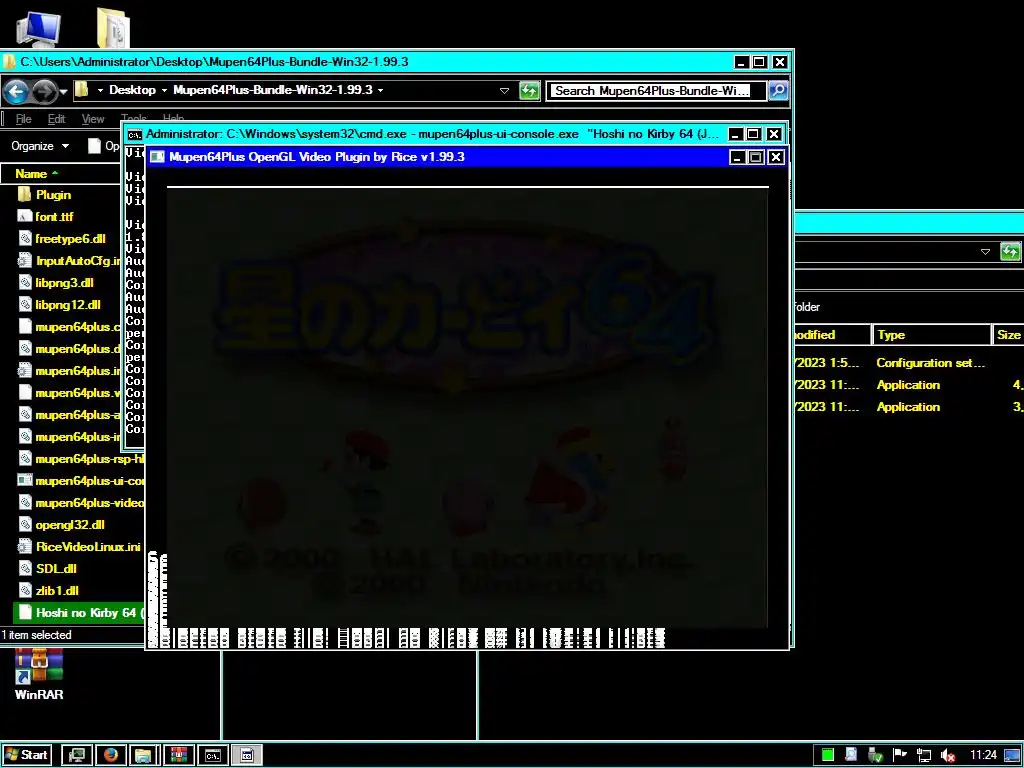Click the WinRAR taskbar button
The image size is (1024, 768).
pyautogui.click(x=178, y=755)
